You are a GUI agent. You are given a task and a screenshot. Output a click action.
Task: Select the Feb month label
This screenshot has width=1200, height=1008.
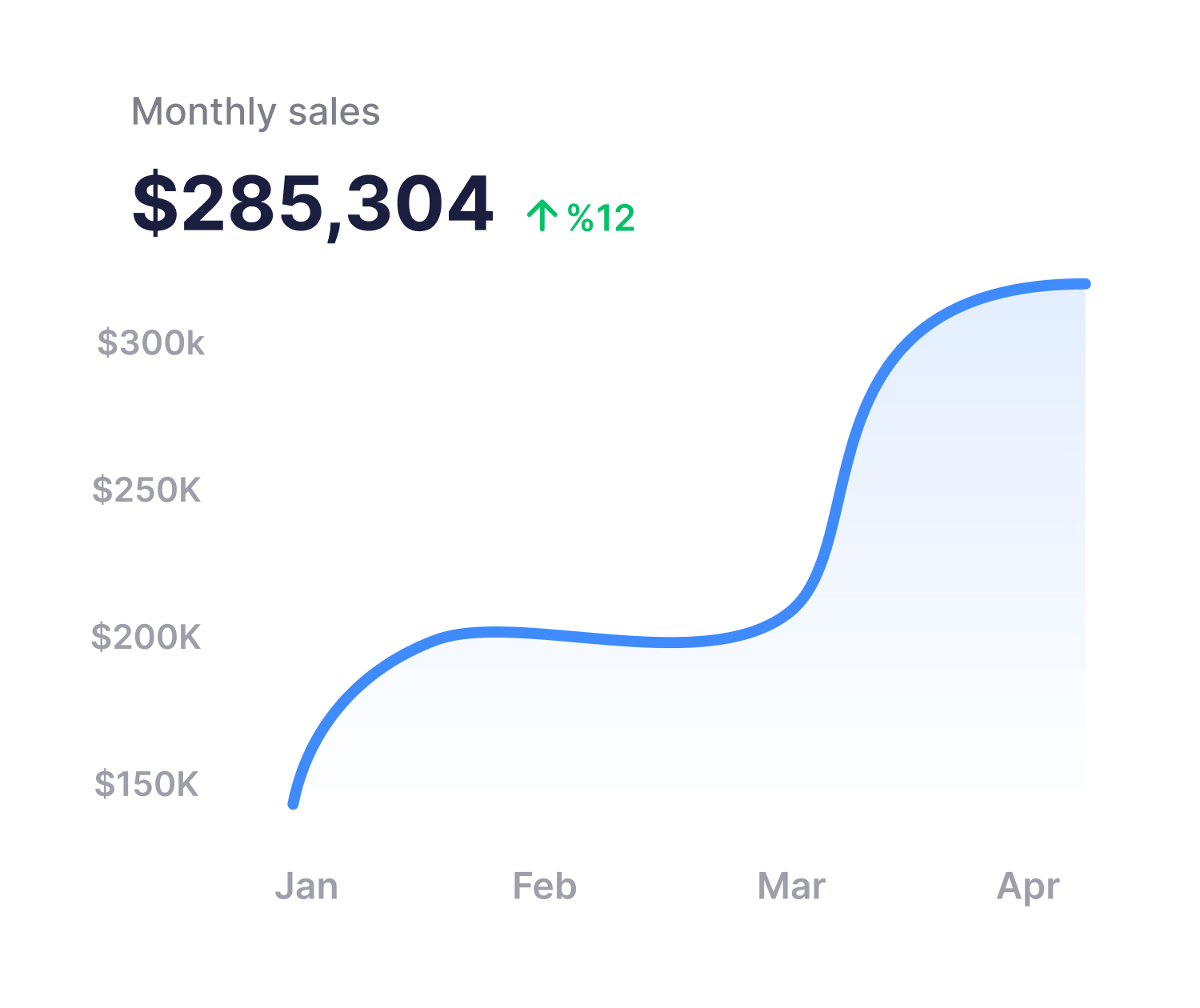pos(544,886)
